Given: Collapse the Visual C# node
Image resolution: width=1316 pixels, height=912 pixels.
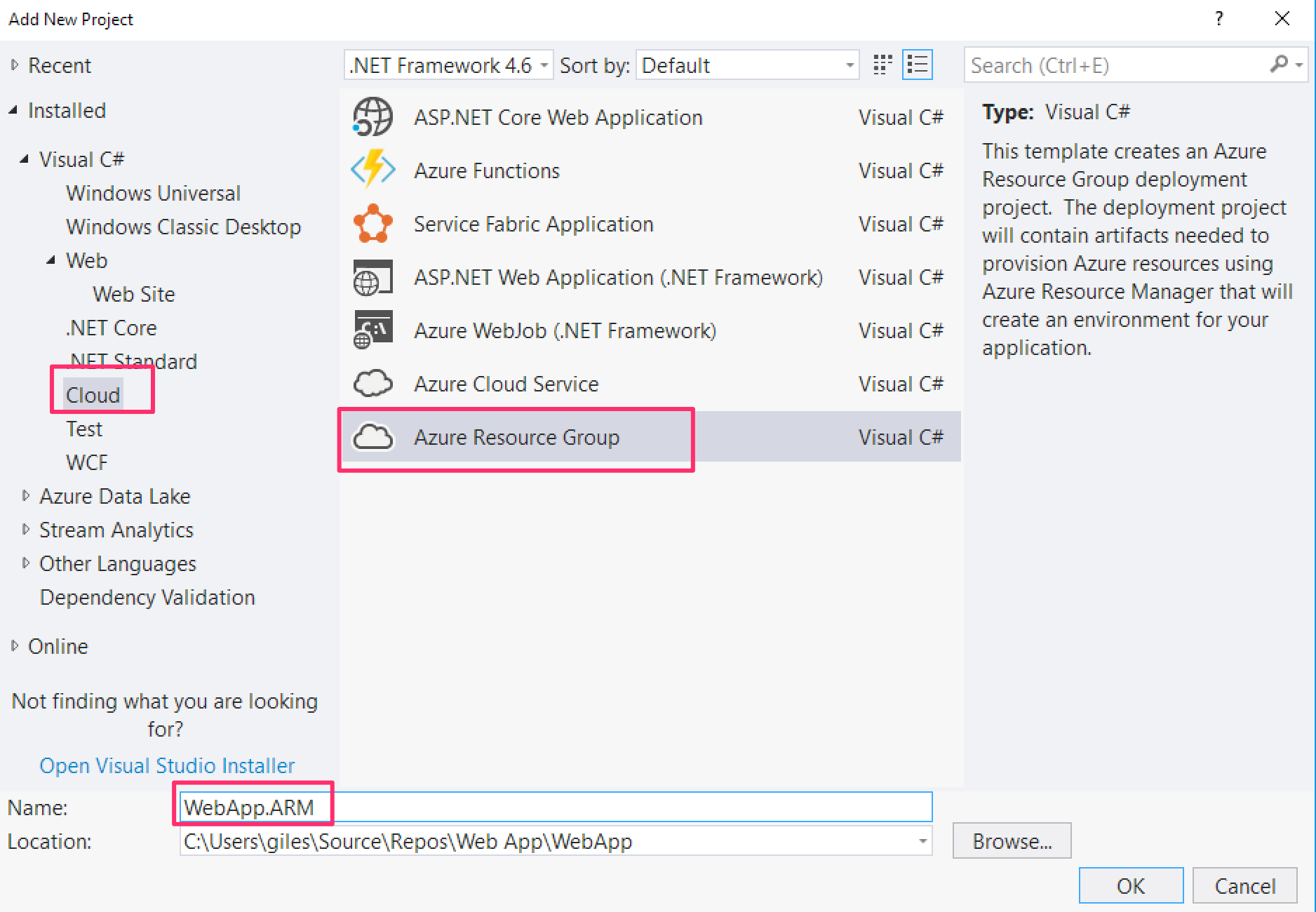Looking at the screenshot, I should click(x=25, y=159).
